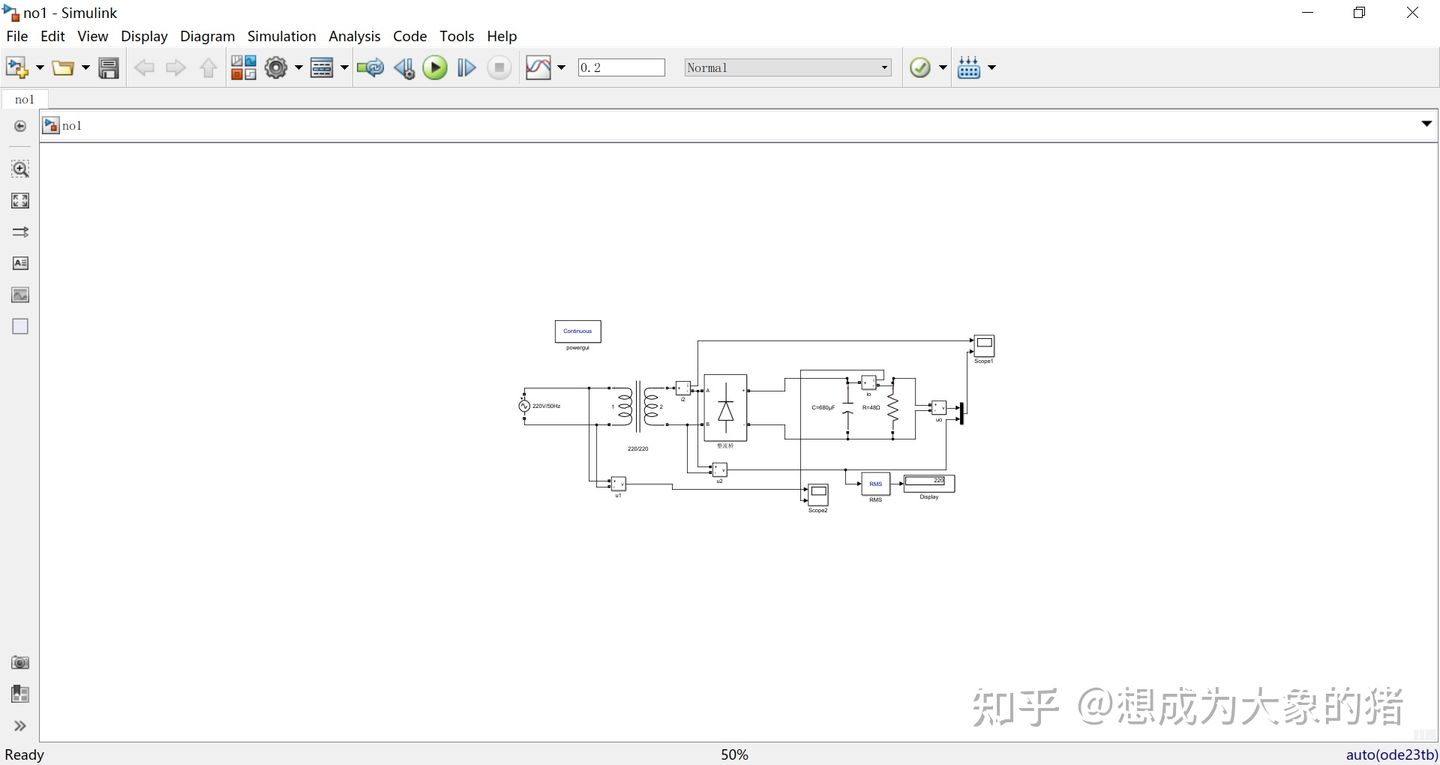Screen dimensions: 1440x765
Task: Open the simulation mode dropdown showing Normal
Action: pyautogui.click(x=884, y=67)
